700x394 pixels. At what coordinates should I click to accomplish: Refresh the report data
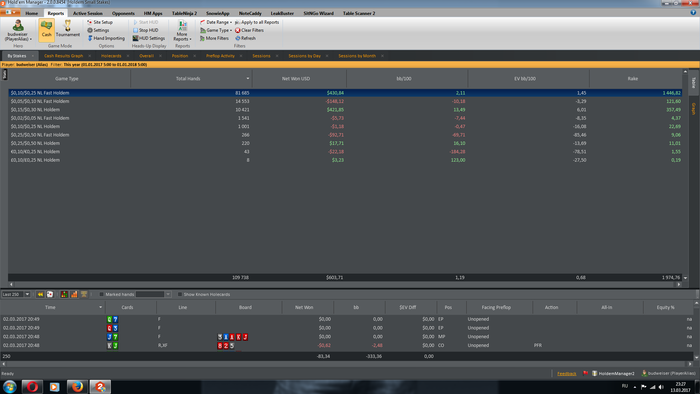[246, 38]
